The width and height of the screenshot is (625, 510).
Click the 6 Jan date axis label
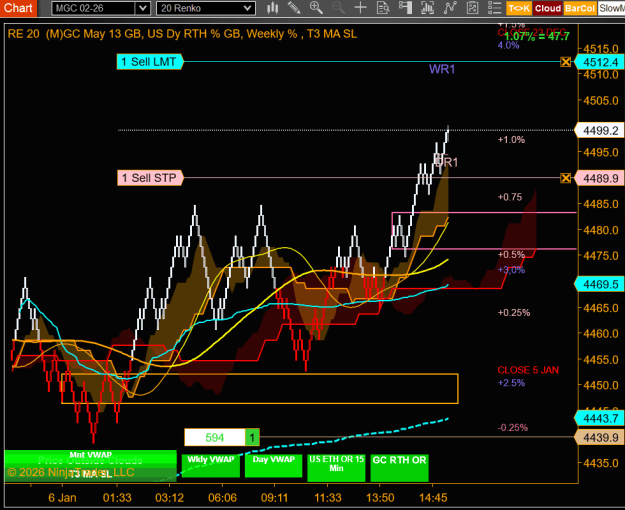pos(62,498)
